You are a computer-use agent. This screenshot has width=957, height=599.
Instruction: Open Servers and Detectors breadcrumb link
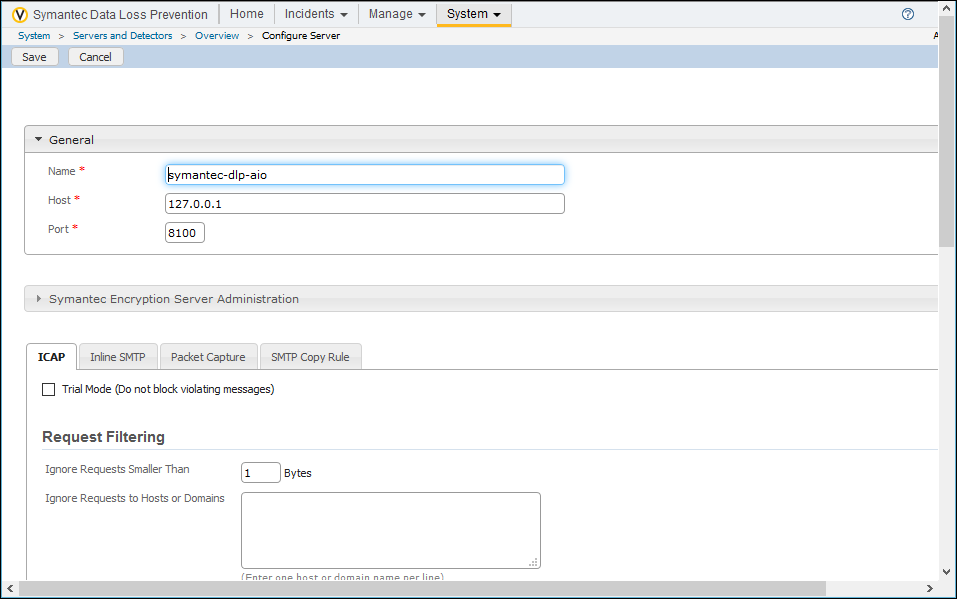pyautogui.click(x=123, y=35)
